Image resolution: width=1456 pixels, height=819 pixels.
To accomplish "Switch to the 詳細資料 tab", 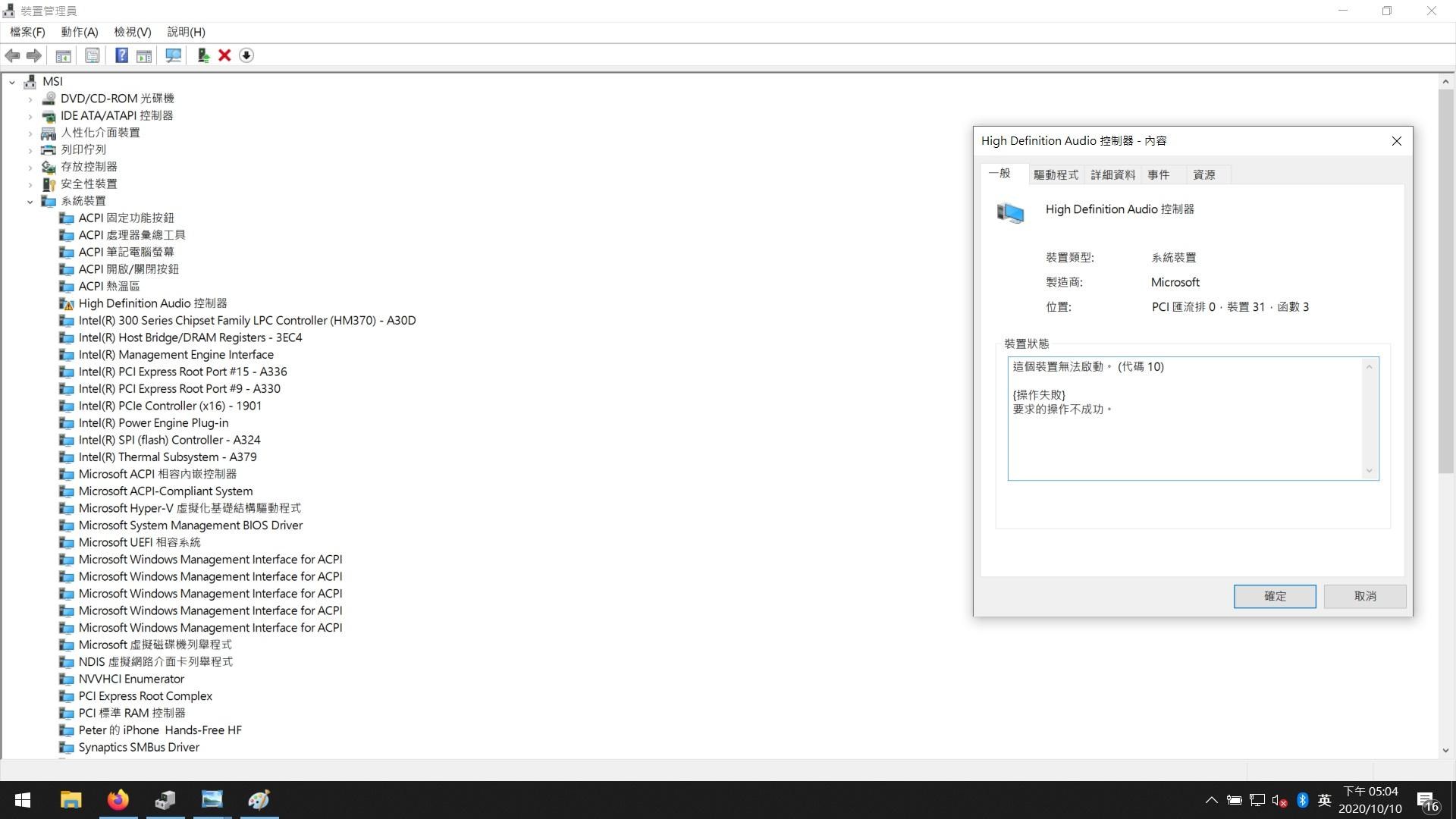I will click(x=1112, y=174).
